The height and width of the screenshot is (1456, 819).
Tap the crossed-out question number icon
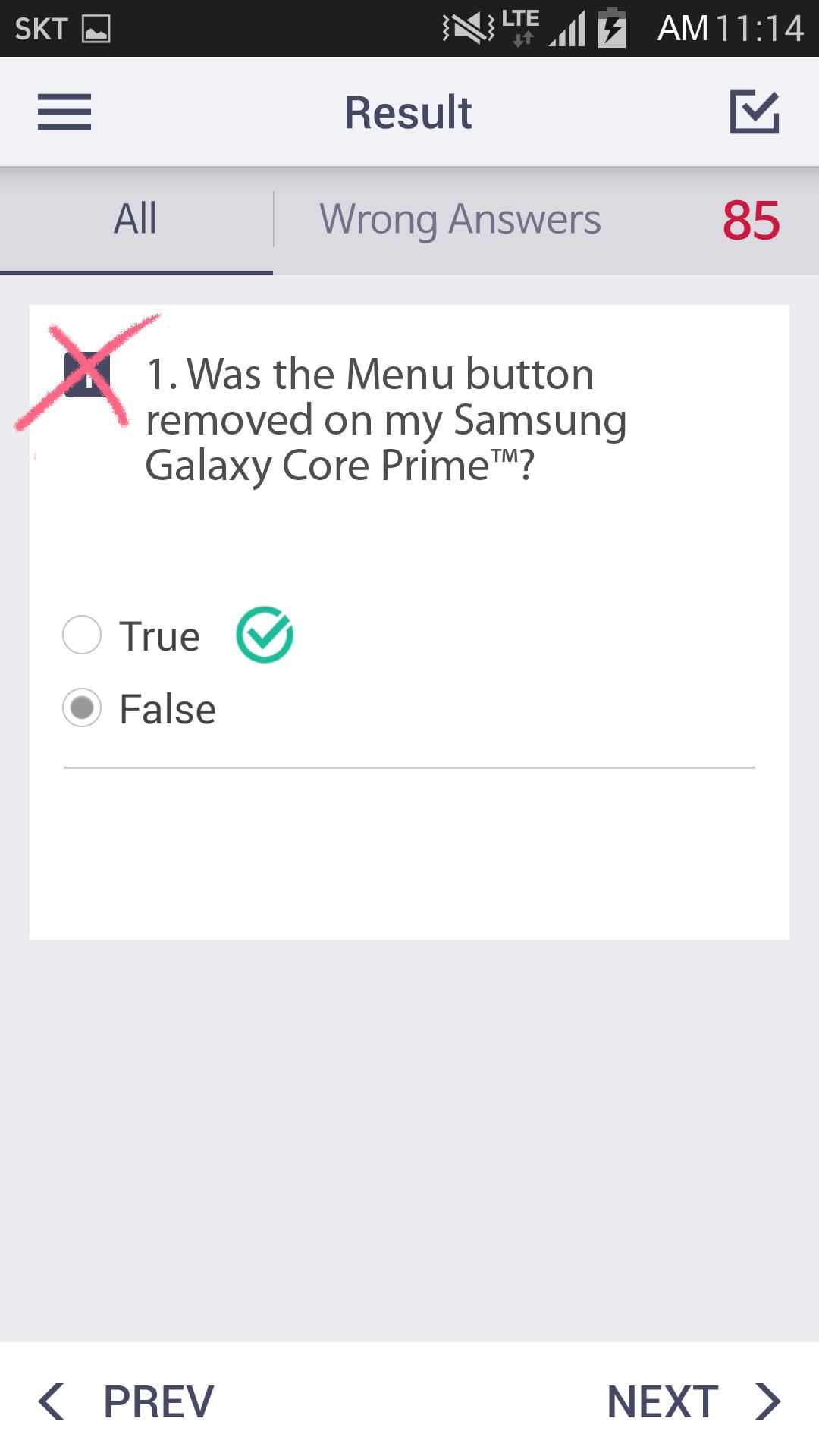point(86,375)
